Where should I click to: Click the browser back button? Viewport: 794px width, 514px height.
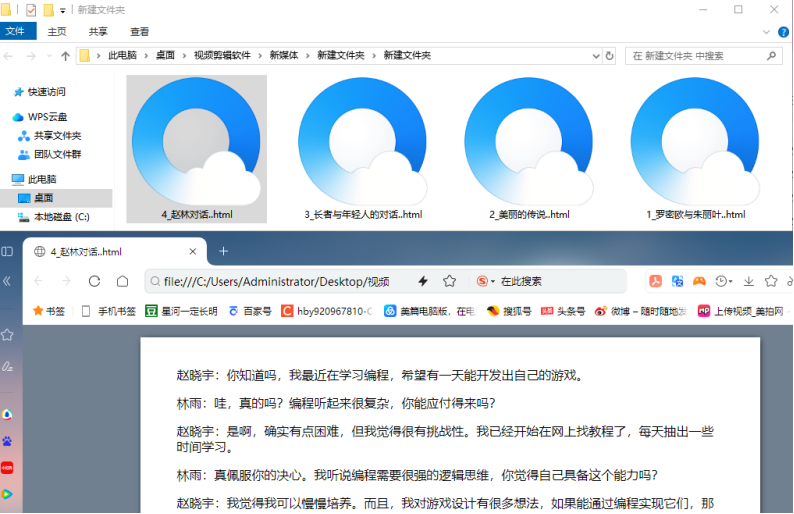click(x=38, y=281)
